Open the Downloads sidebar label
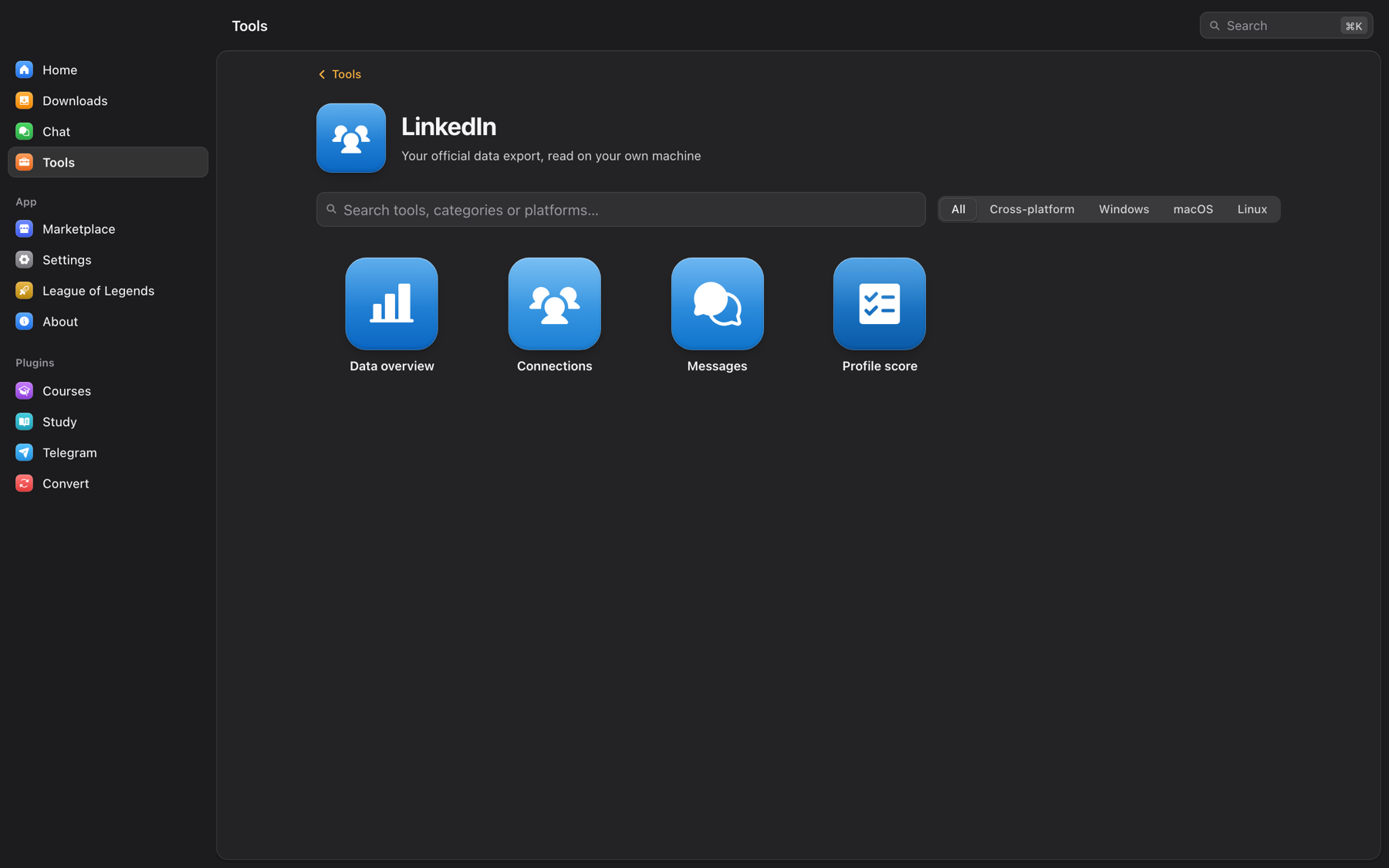This screenshot has width=1389, height=868. click(x=75, y=100)
